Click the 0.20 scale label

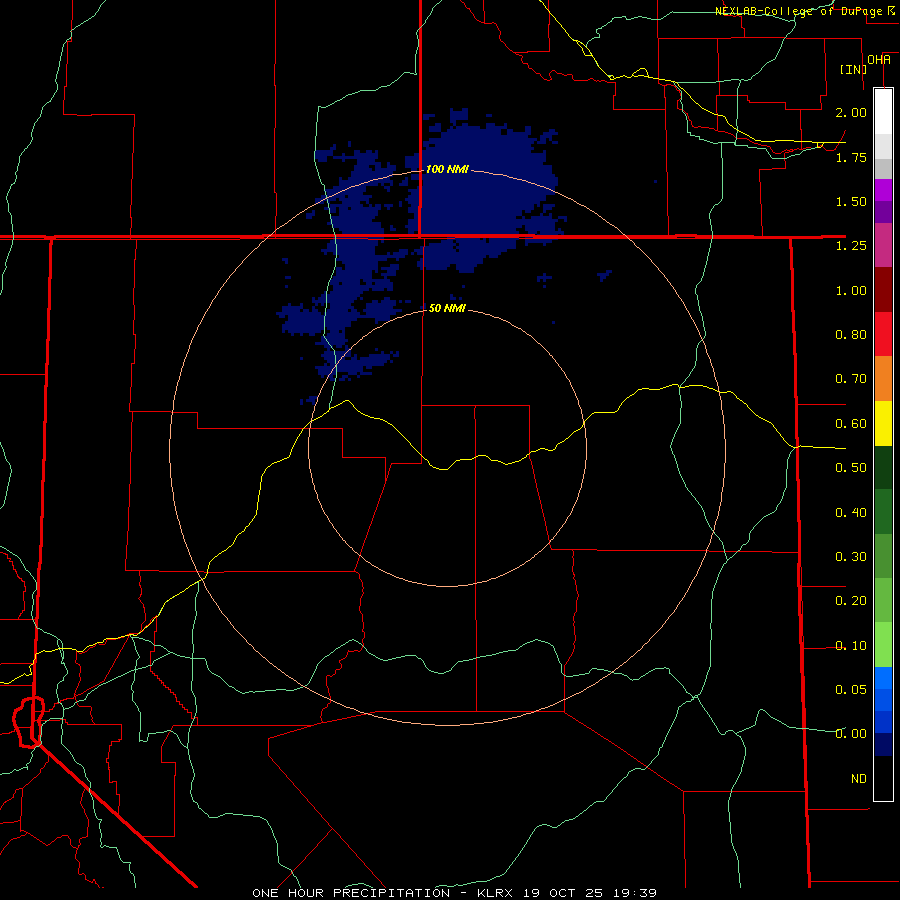[x=851, y=601]
